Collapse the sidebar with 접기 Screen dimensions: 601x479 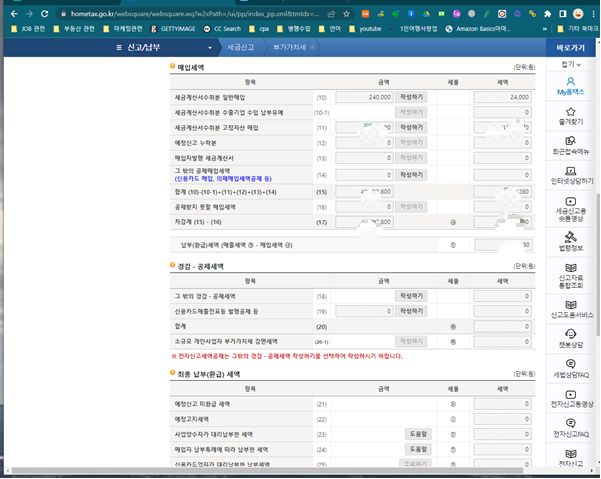pos(571,64)
